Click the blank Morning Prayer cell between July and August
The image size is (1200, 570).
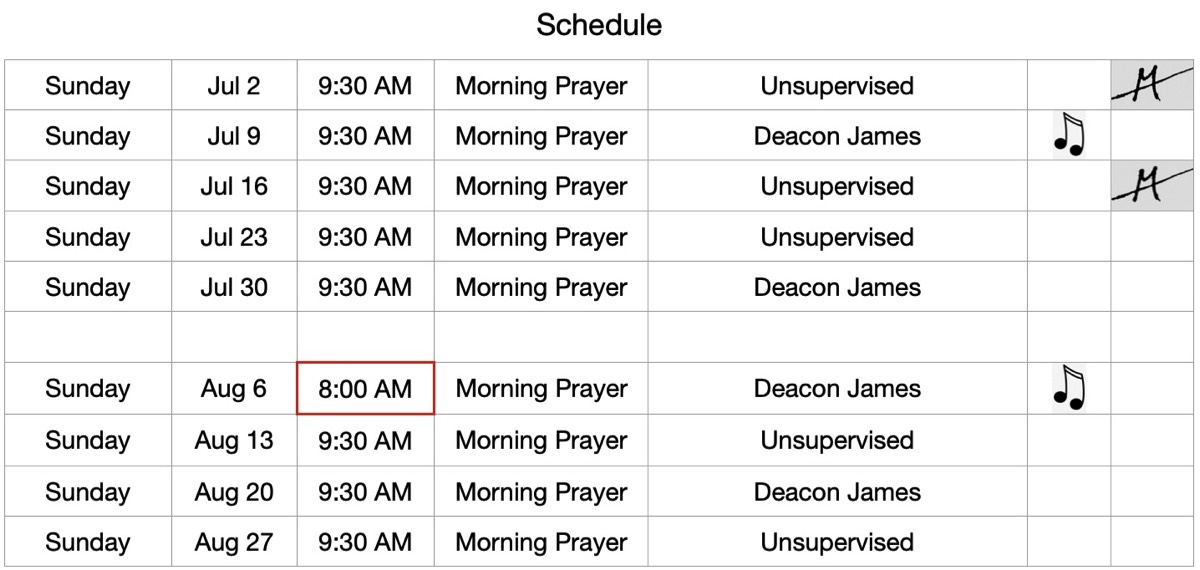(541, 337)
